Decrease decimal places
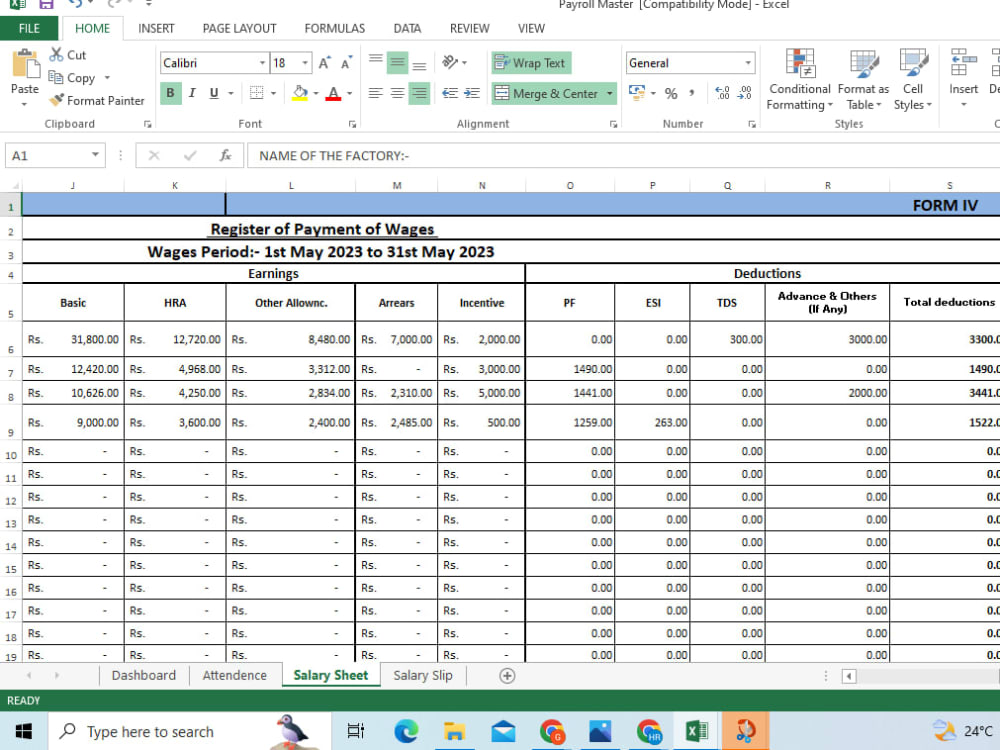 (x=745, y=93)
